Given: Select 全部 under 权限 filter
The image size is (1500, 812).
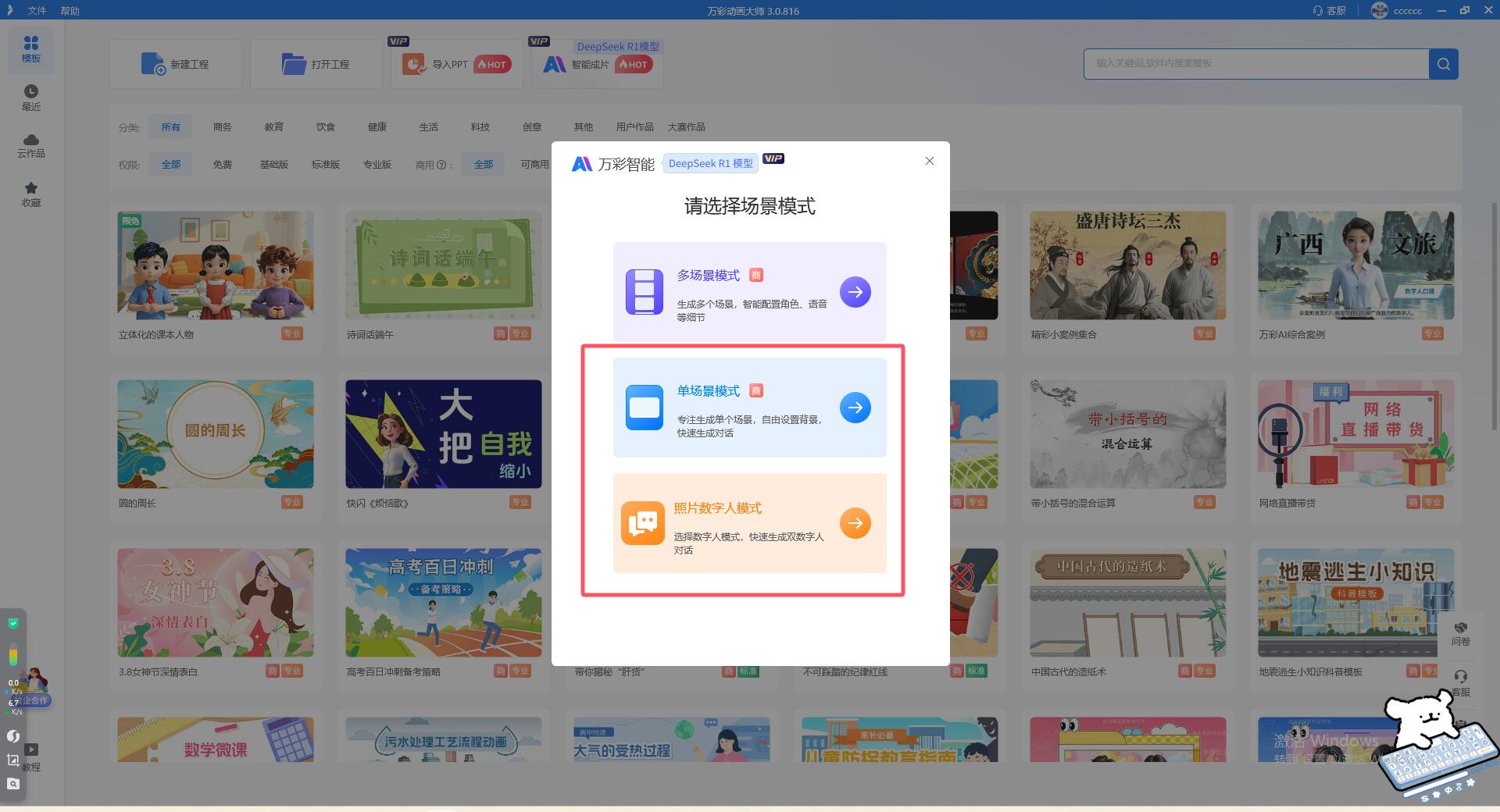Looking at the screenshot, I should tap(170, 165).
